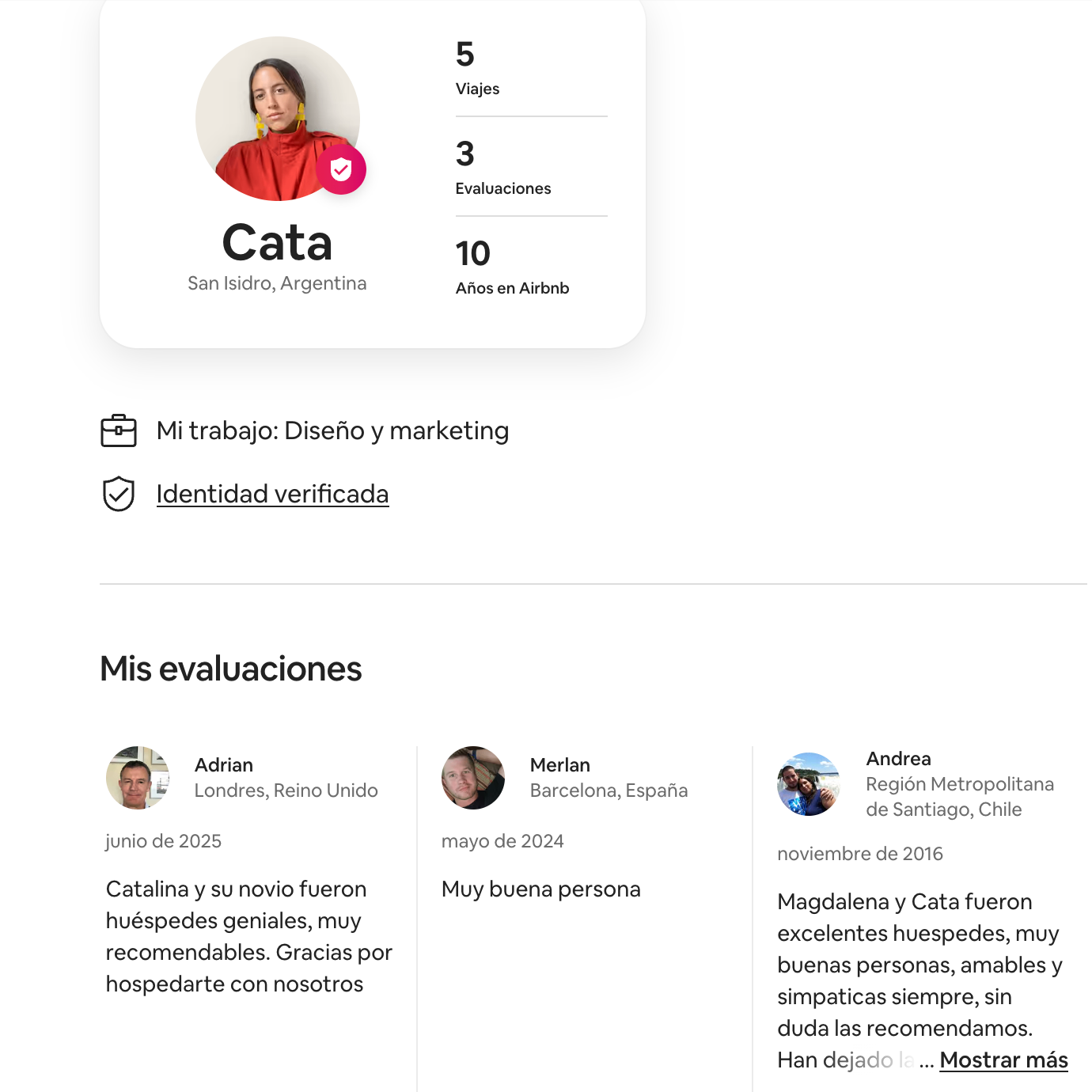Viewport: 1092px width, 1092px height.
Task: Click Merlan's Muy buena persona review
Action: pyautogui.click(x=541, y=889)
